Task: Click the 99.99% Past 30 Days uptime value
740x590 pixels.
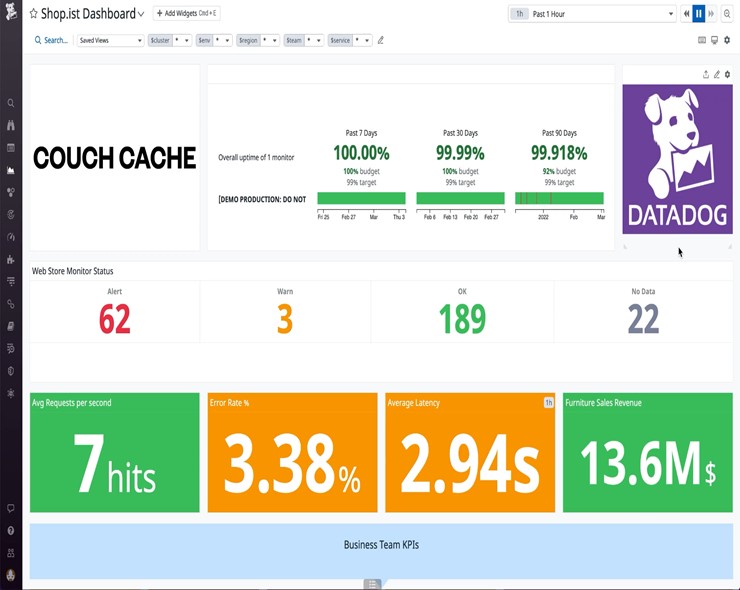Action: [460, 153]
